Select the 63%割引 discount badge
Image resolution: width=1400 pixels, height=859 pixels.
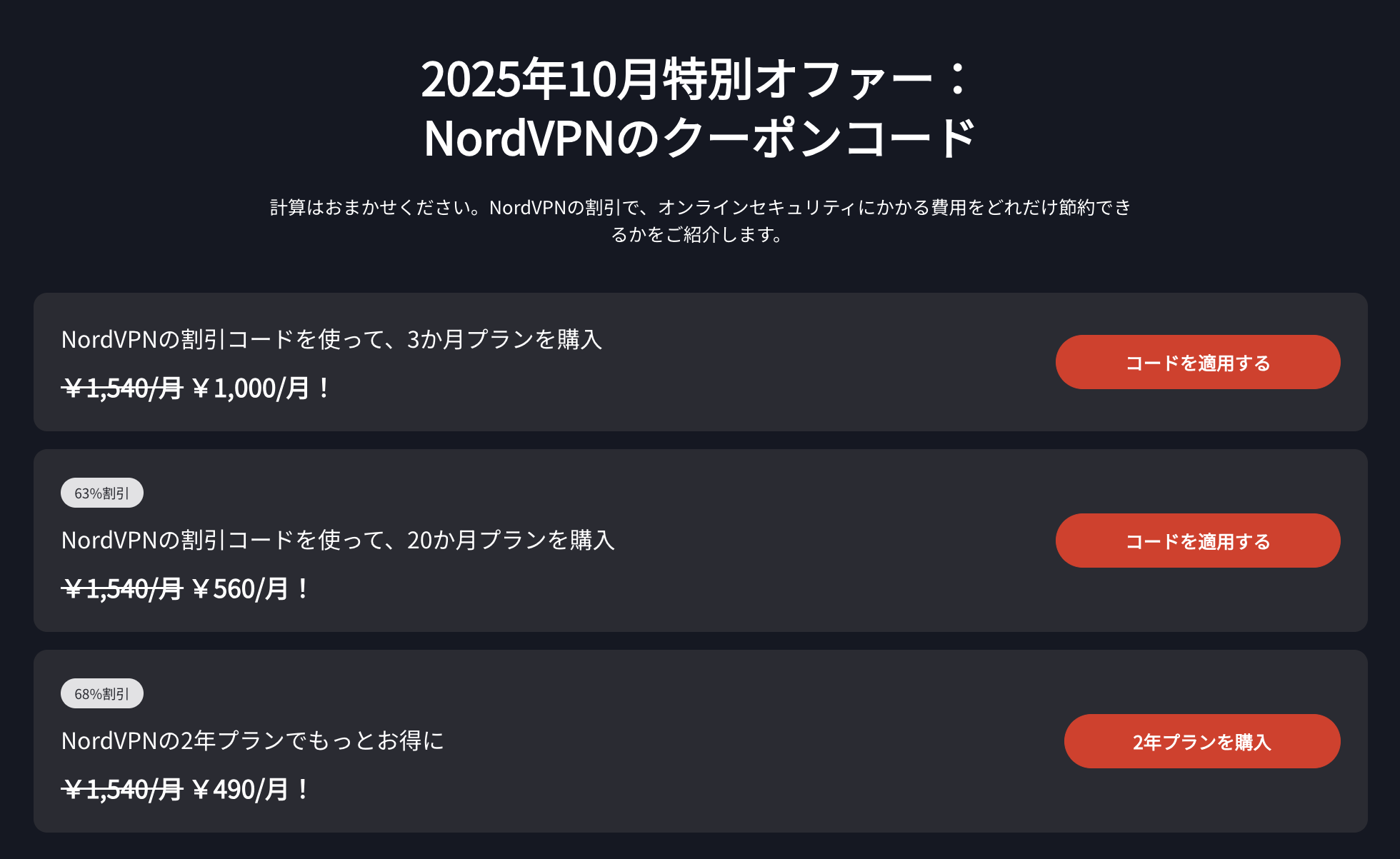[101, 492]
